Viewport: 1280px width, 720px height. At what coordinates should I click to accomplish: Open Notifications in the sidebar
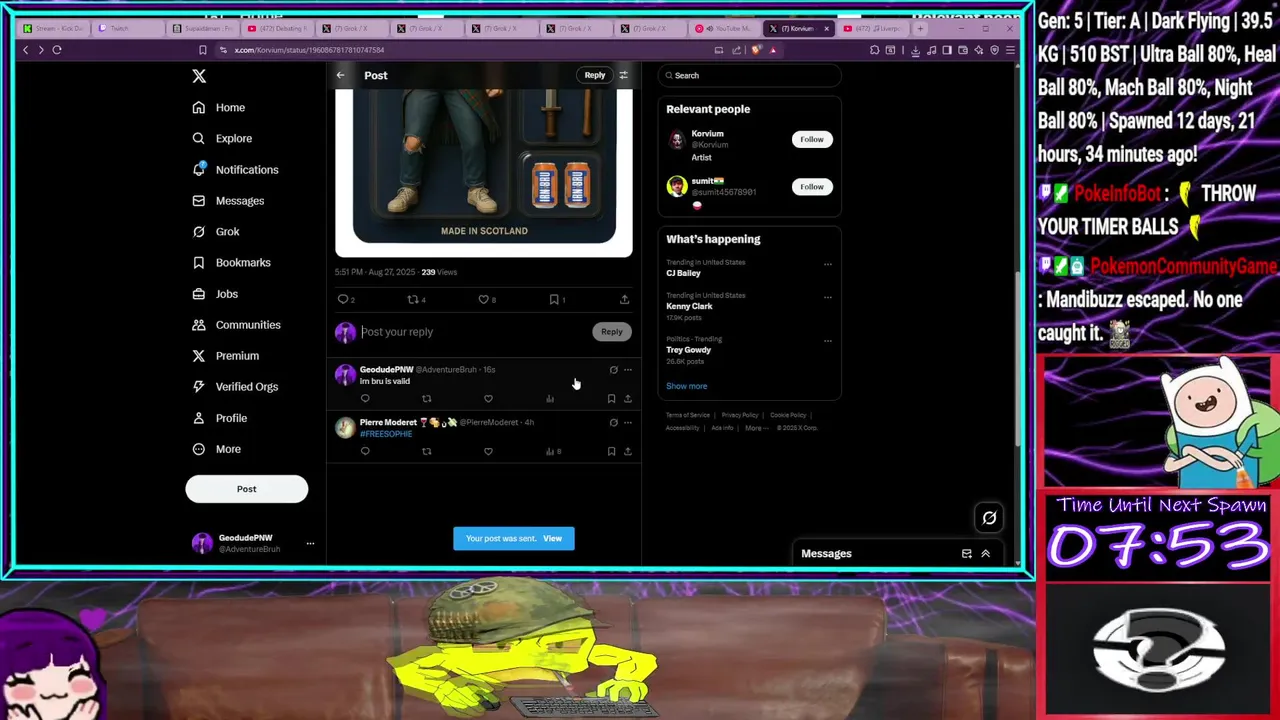point(235,169)
